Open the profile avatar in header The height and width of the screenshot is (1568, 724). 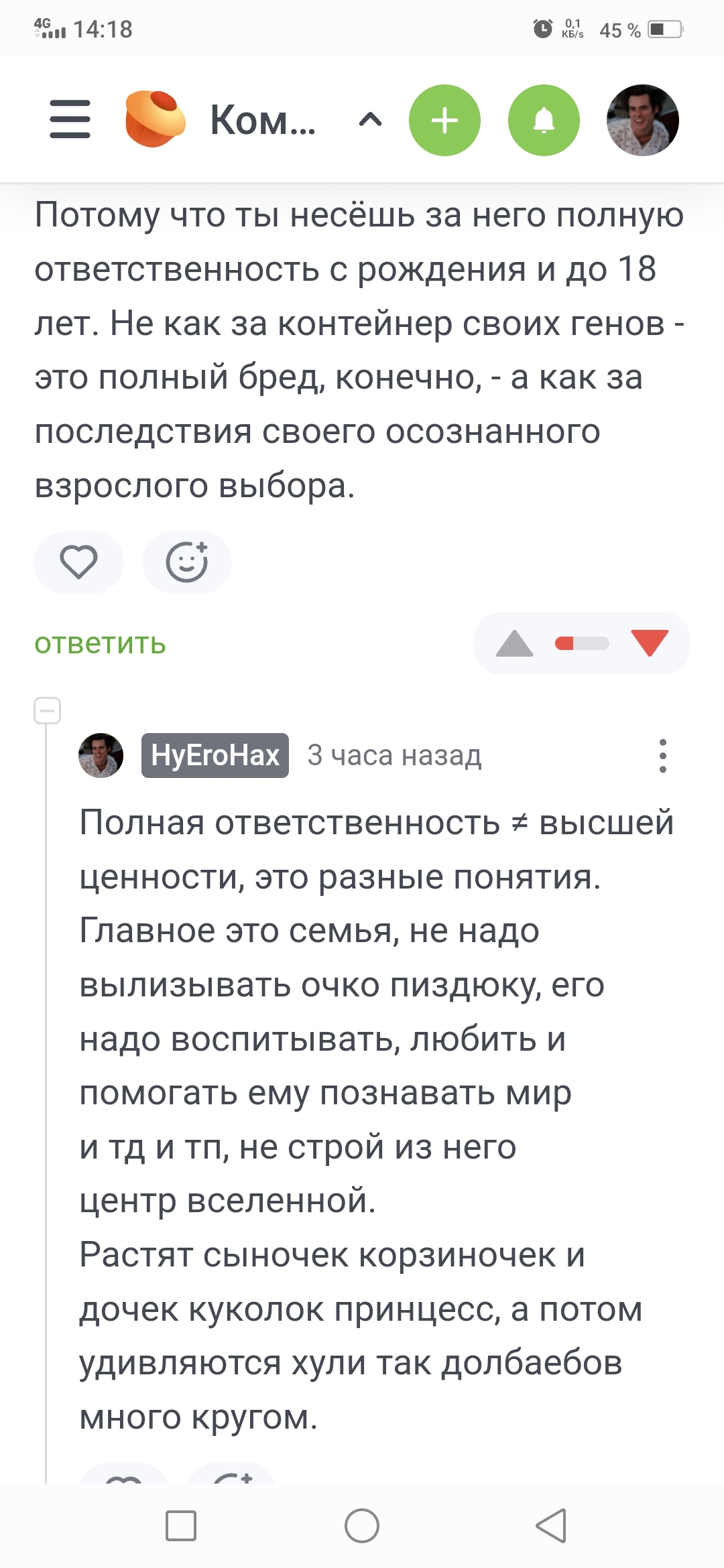[x=642, y=121]
